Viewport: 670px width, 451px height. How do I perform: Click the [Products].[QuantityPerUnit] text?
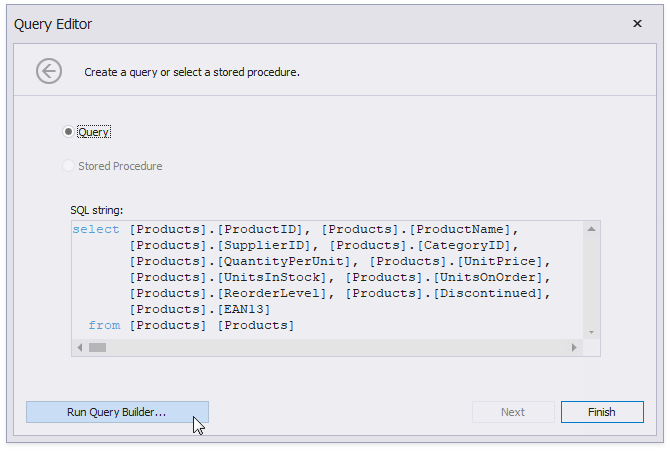pyautogui.click(x=240, y=261)
